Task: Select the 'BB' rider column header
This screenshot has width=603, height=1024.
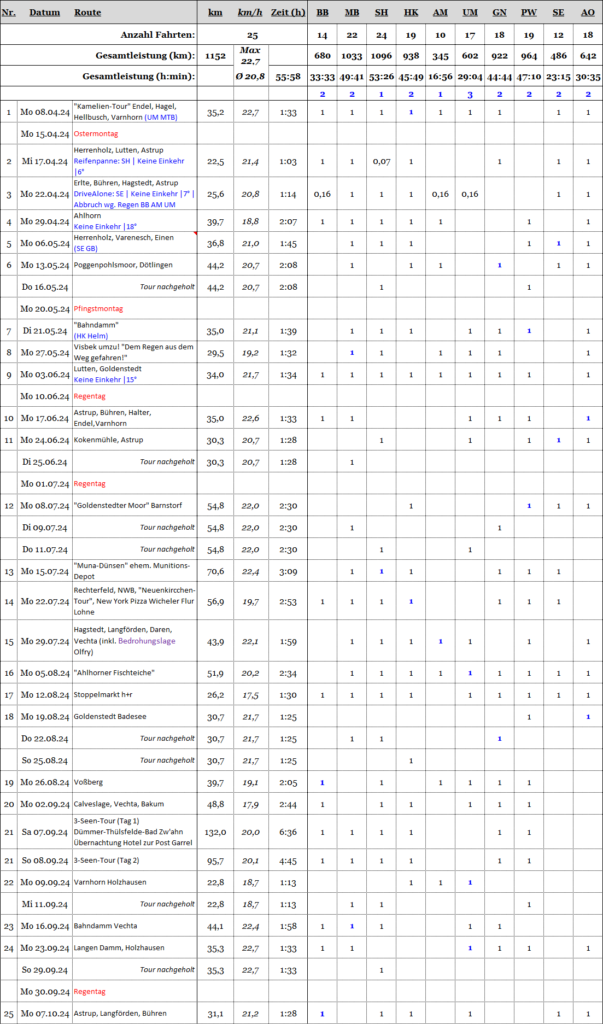Action: pos(322,12)
